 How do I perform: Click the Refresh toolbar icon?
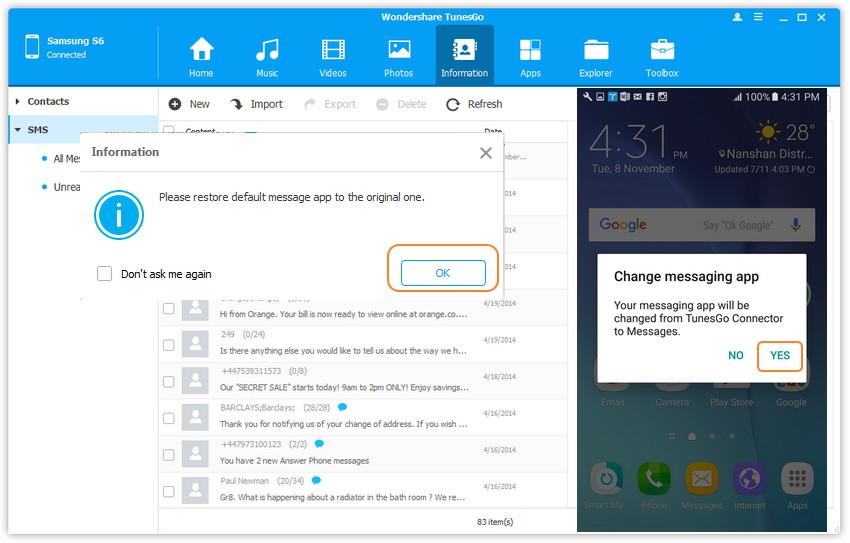453,104
